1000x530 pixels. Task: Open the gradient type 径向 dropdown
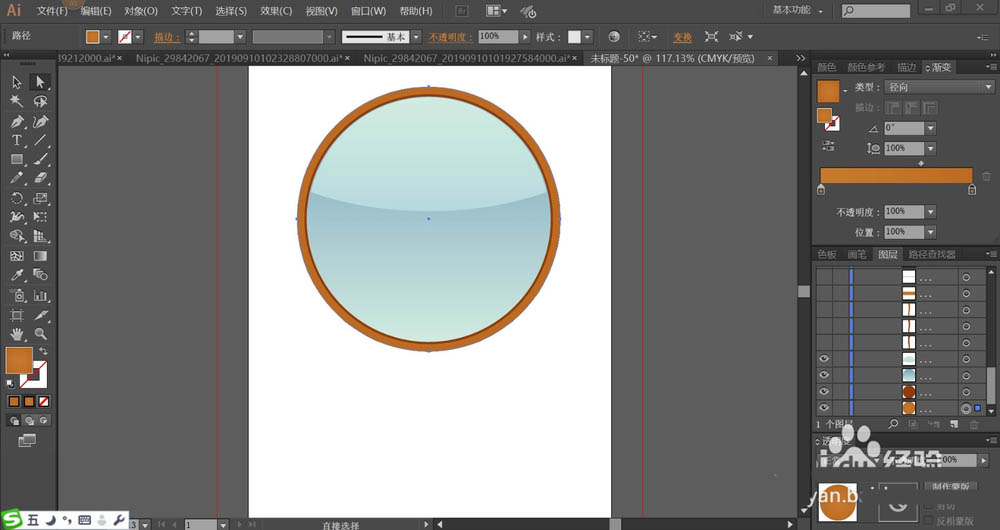pos(939,87)
